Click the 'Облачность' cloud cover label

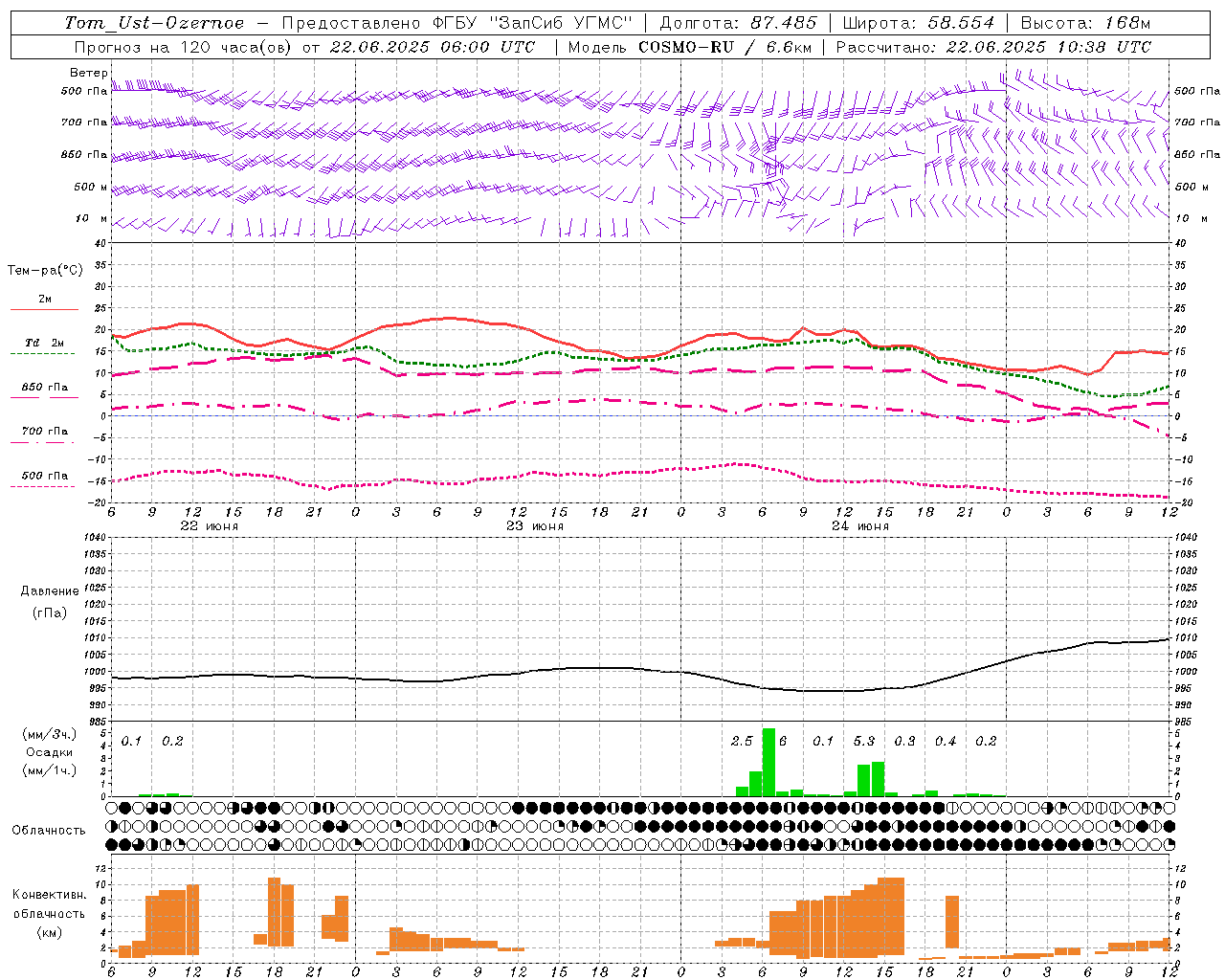click(x=49, y=831)
